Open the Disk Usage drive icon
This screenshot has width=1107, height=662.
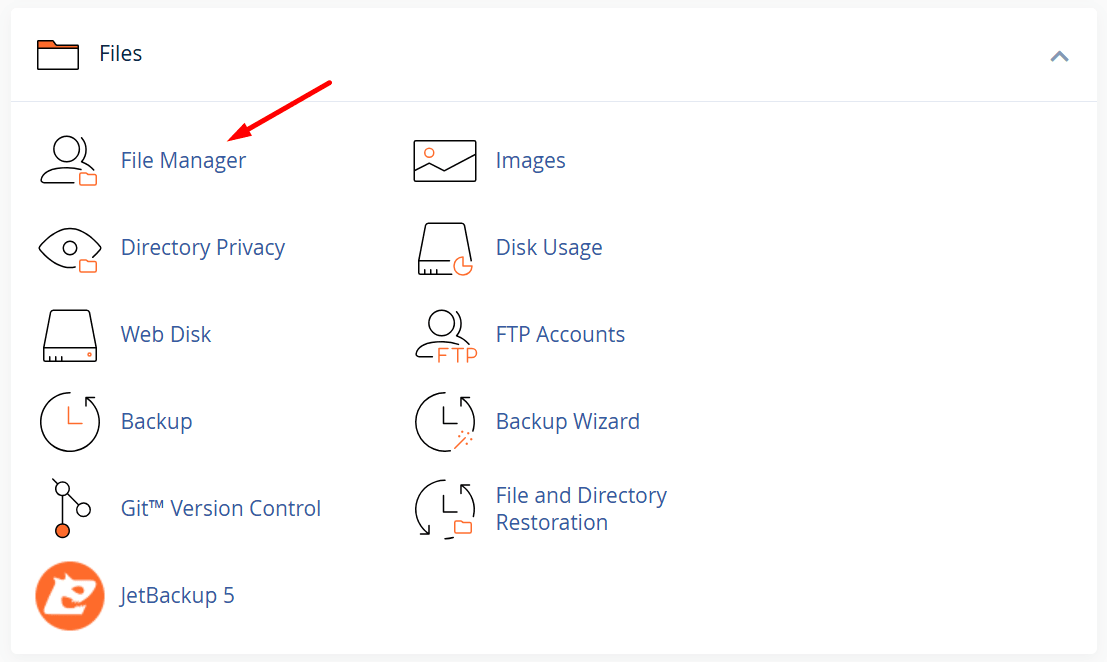point(445,249)
